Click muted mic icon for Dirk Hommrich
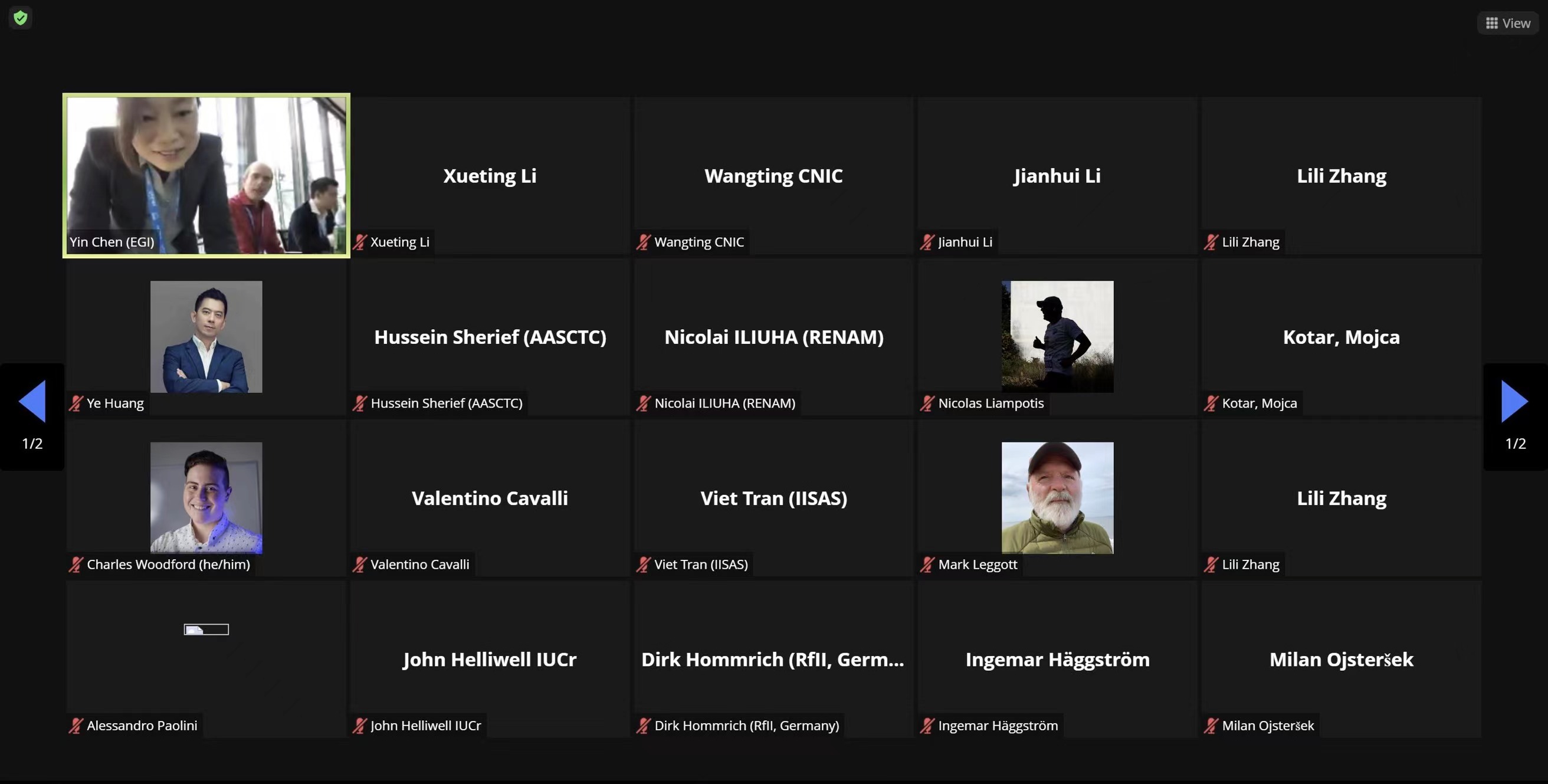This screenshot has height=784, width=1548. pyautogui.click(x=644, y=726)
